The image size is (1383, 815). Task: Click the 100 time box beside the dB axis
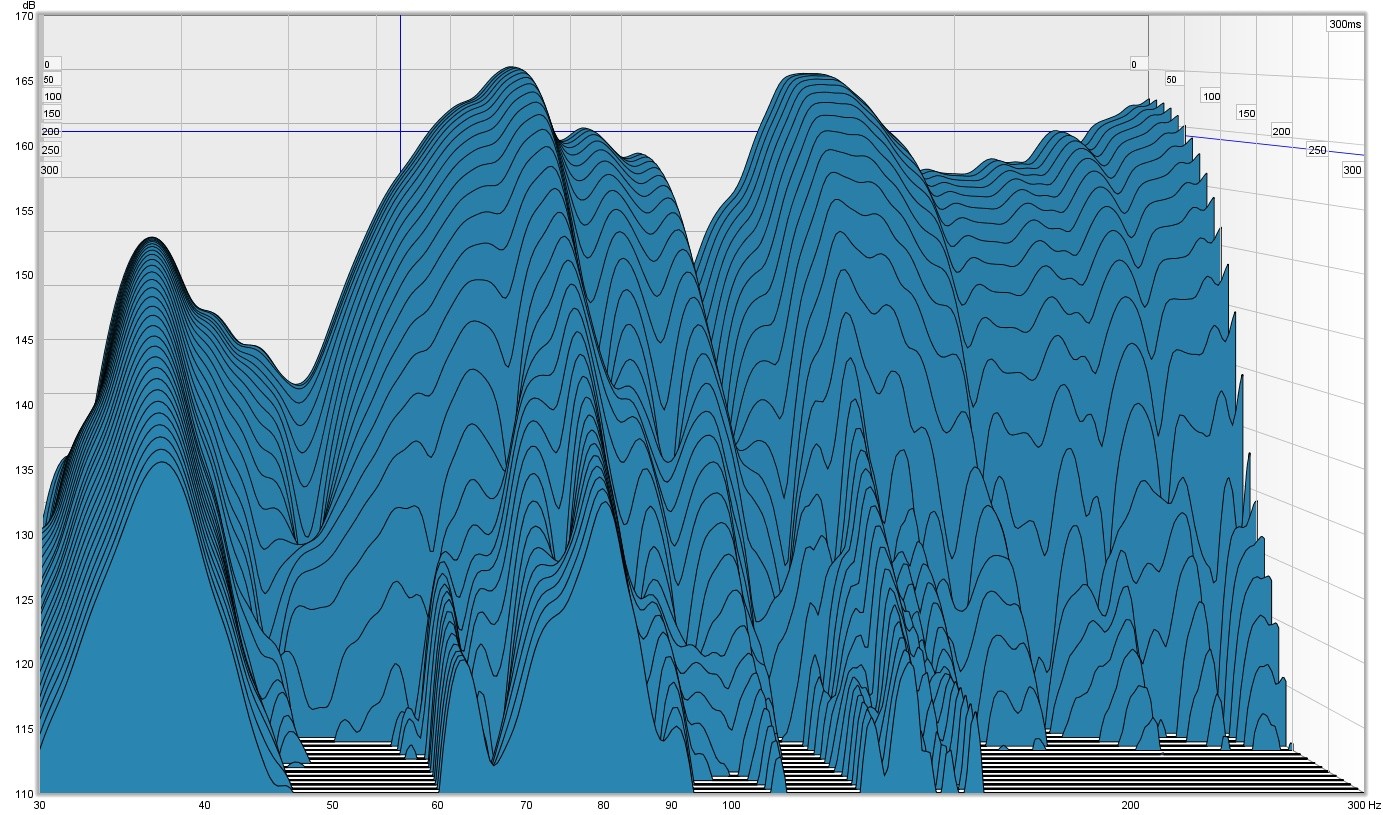point(53,97)
